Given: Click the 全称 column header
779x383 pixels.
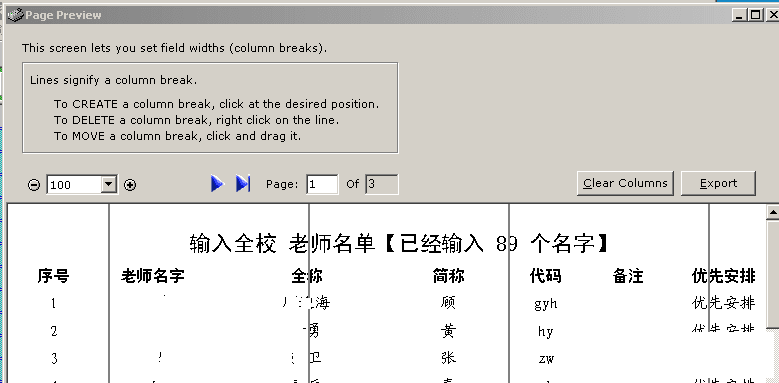Looking at the screenshot, I should pyautogui.click(x=307, y=276).
